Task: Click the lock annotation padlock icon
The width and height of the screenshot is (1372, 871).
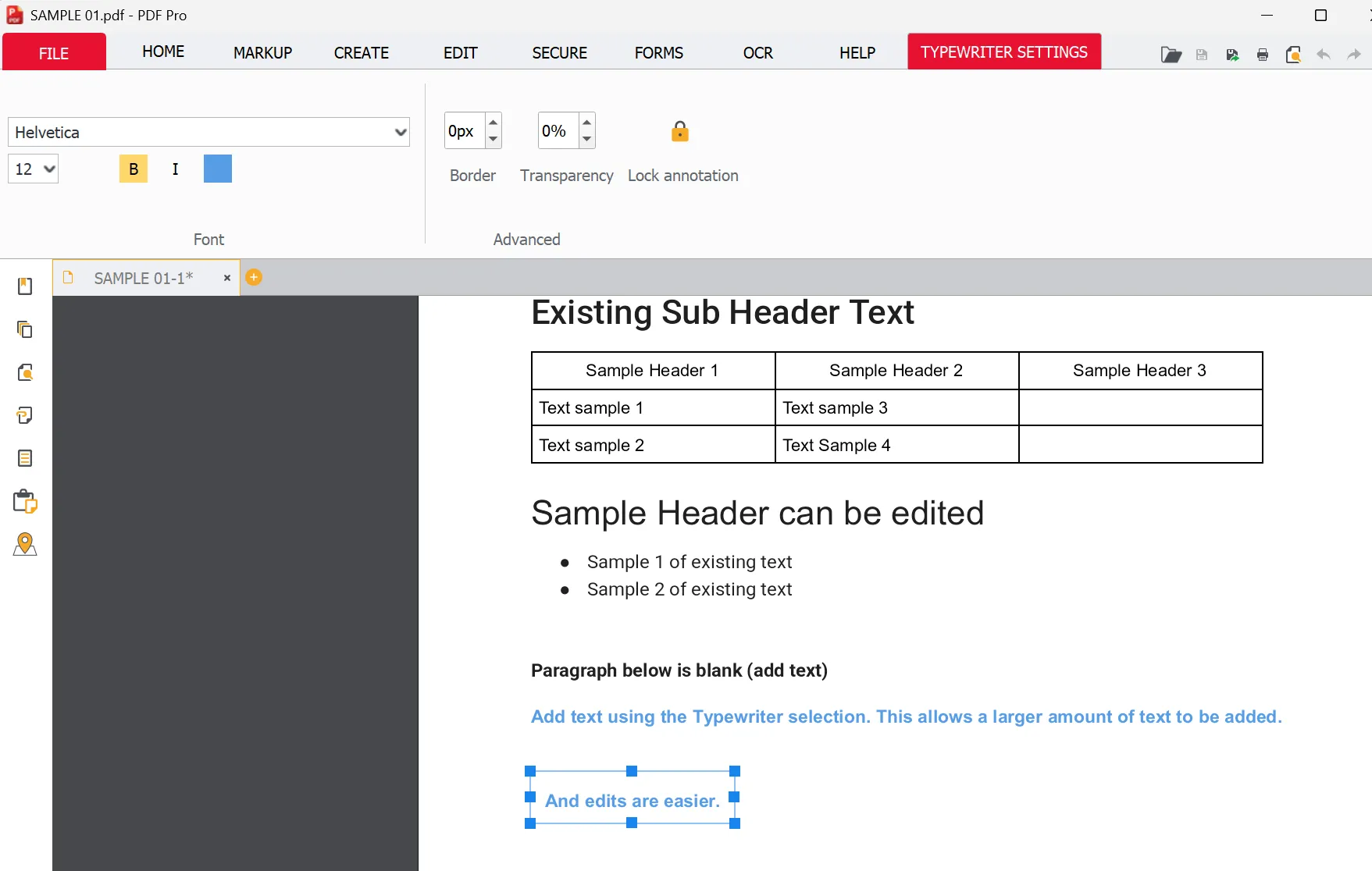Action: [680, 131]
